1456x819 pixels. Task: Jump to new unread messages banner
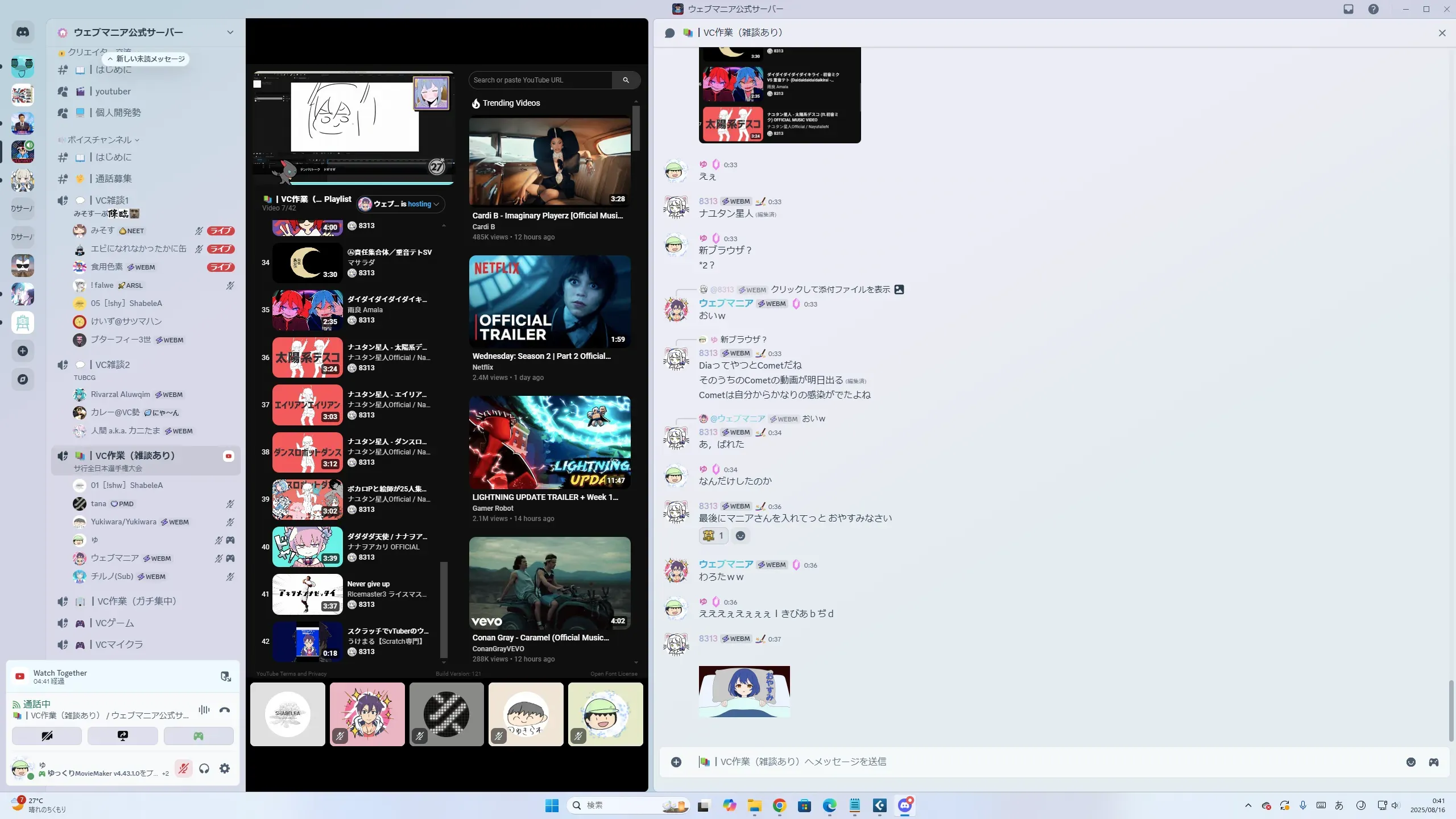pos(146,59)
